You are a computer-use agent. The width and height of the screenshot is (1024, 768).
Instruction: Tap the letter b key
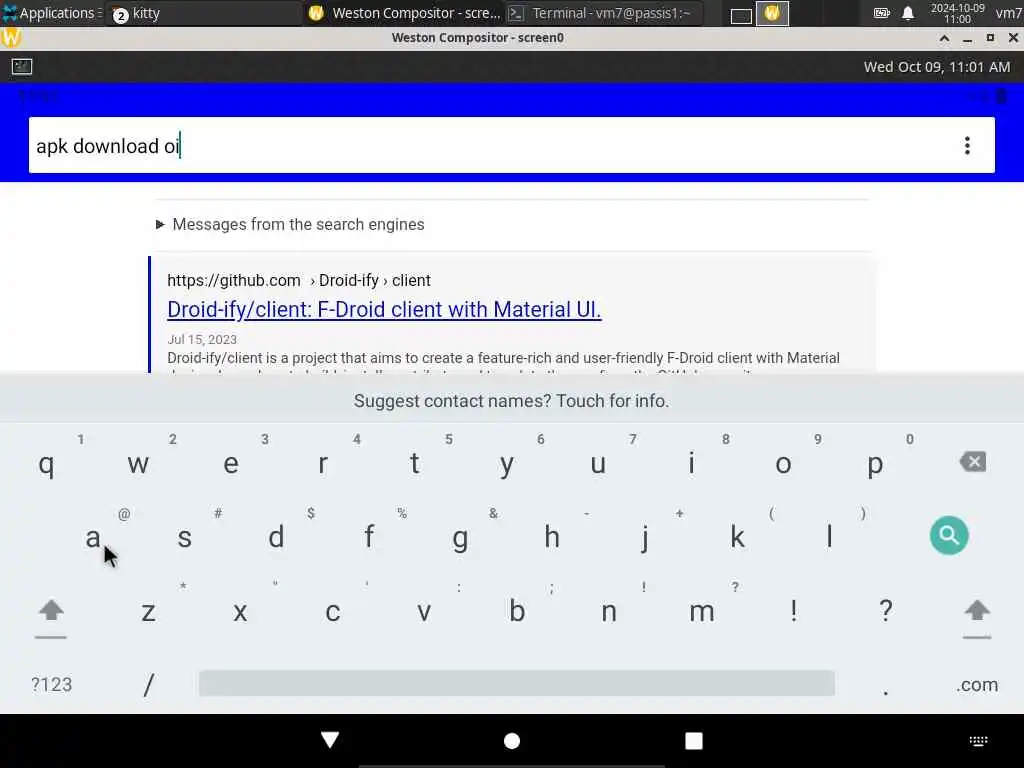point(517,611)
